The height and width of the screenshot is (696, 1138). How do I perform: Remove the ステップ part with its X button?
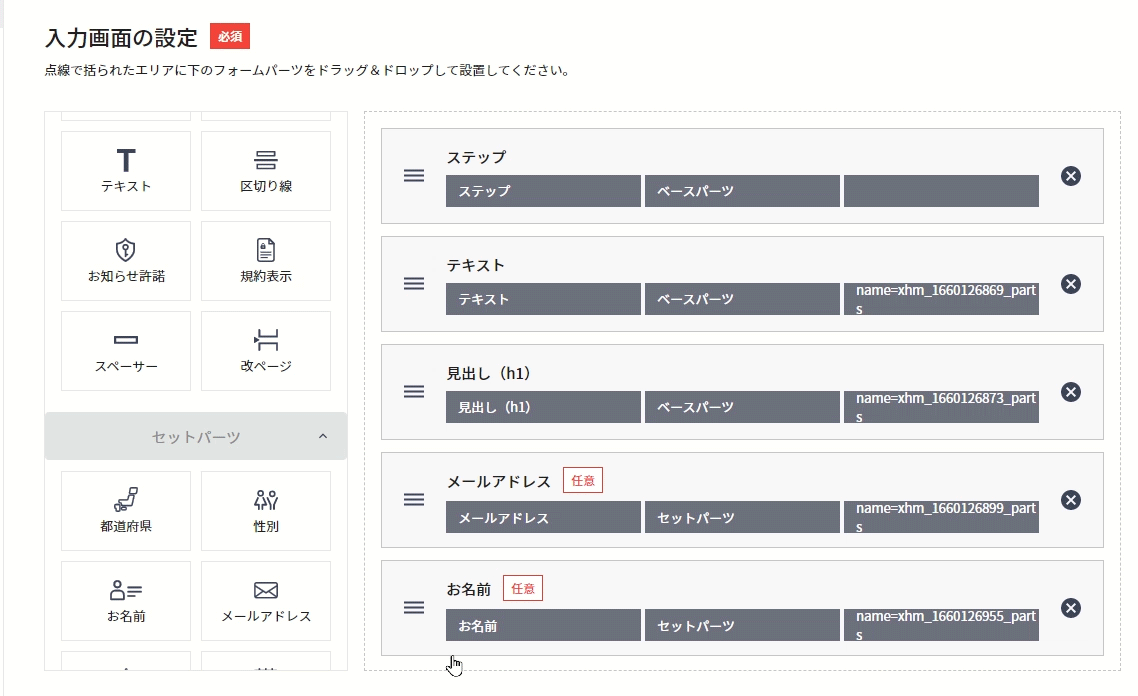[1071, 176]
